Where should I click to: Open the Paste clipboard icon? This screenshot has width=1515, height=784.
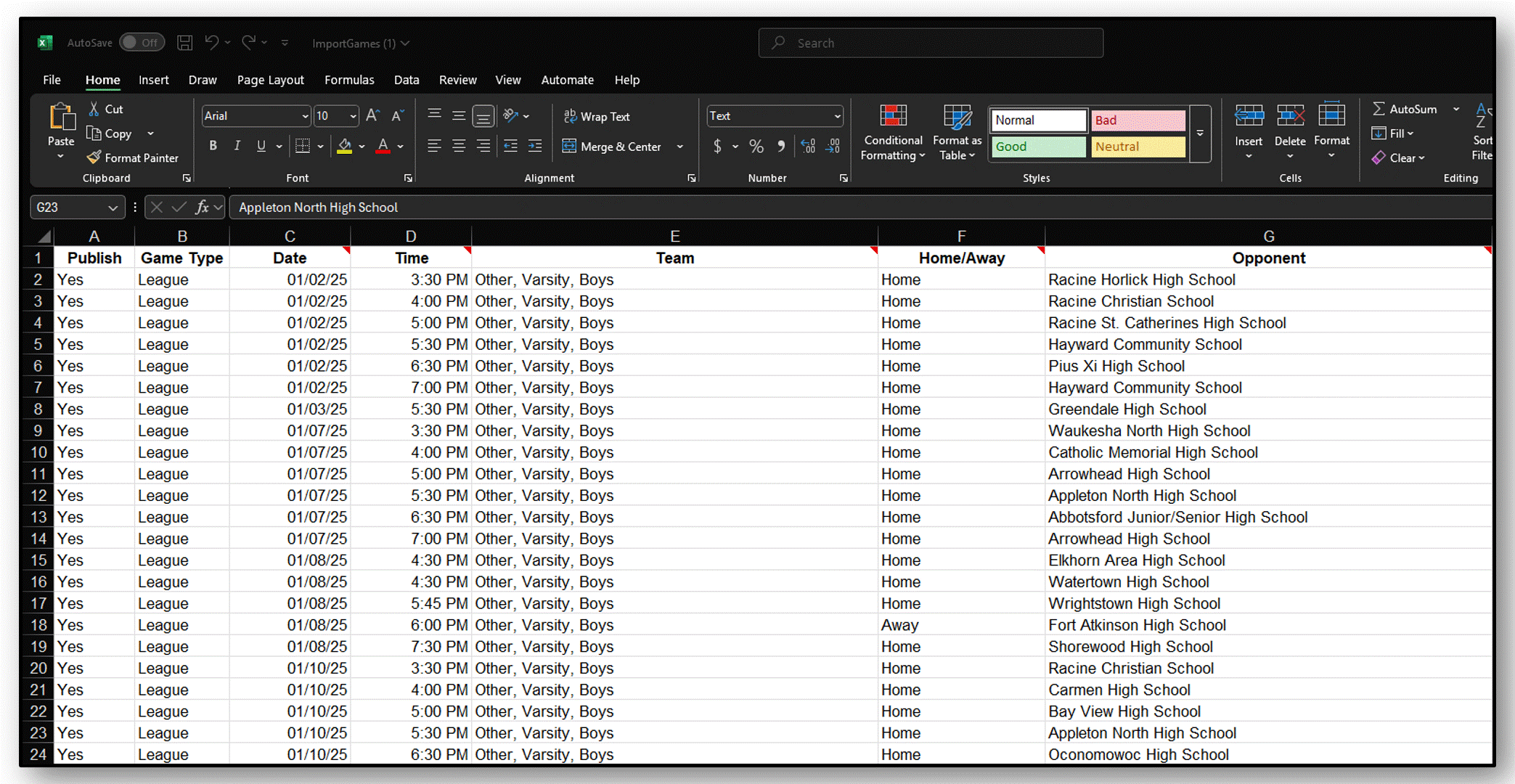pos(62,117)
